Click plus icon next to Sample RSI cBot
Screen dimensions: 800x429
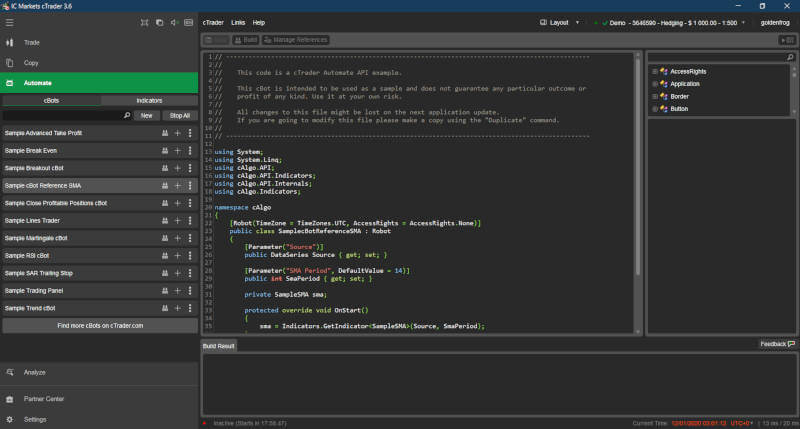coord(177,256)
